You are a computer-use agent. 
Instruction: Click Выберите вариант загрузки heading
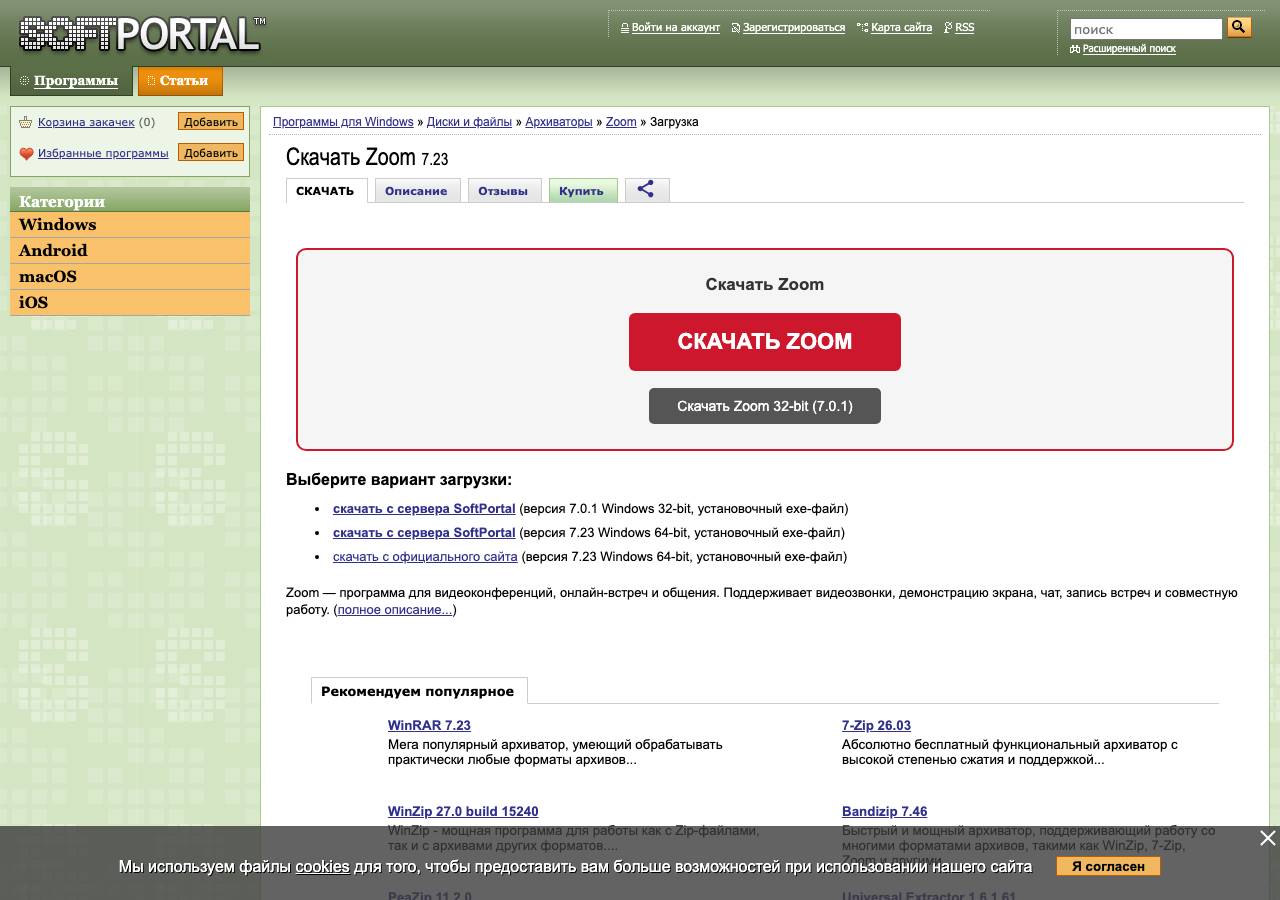pyautogui.click(x=399, y=479)
